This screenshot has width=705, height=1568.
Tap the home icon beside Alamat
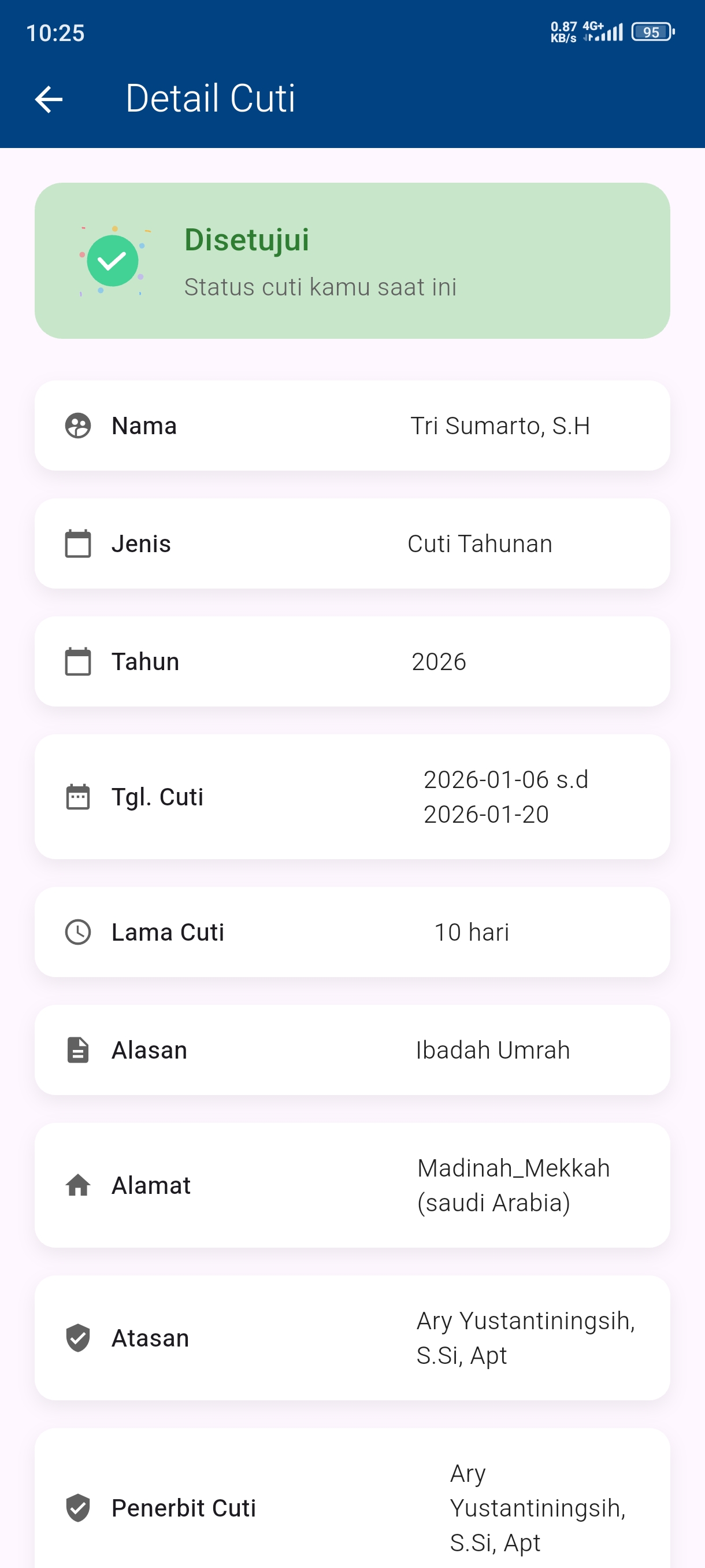point(78,1185)
